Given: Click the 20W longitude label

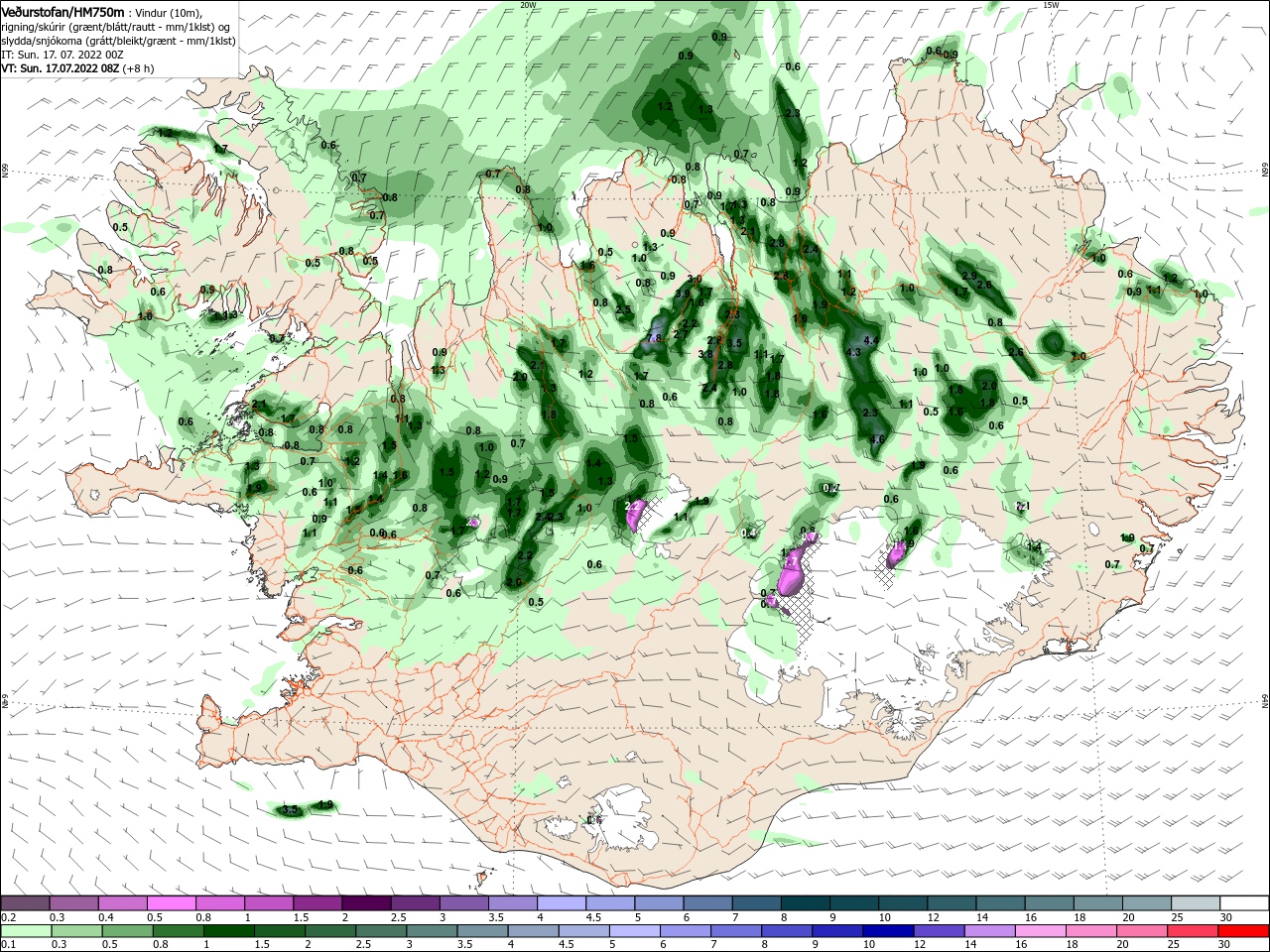Looking at the screenshot, I should click(x=528, y=5).
